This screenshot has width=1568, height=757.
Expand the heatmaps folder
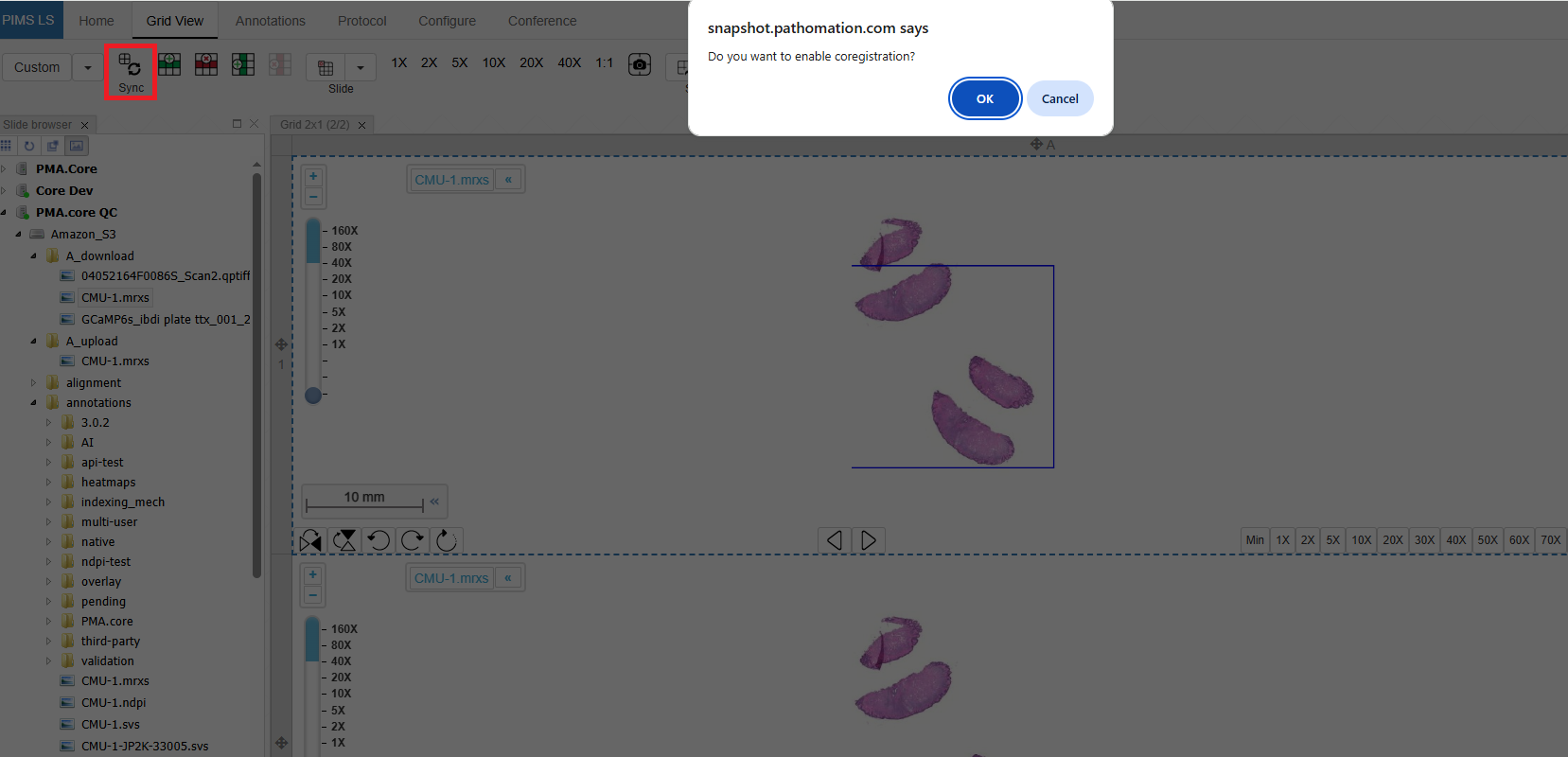[x=49, y=483]
